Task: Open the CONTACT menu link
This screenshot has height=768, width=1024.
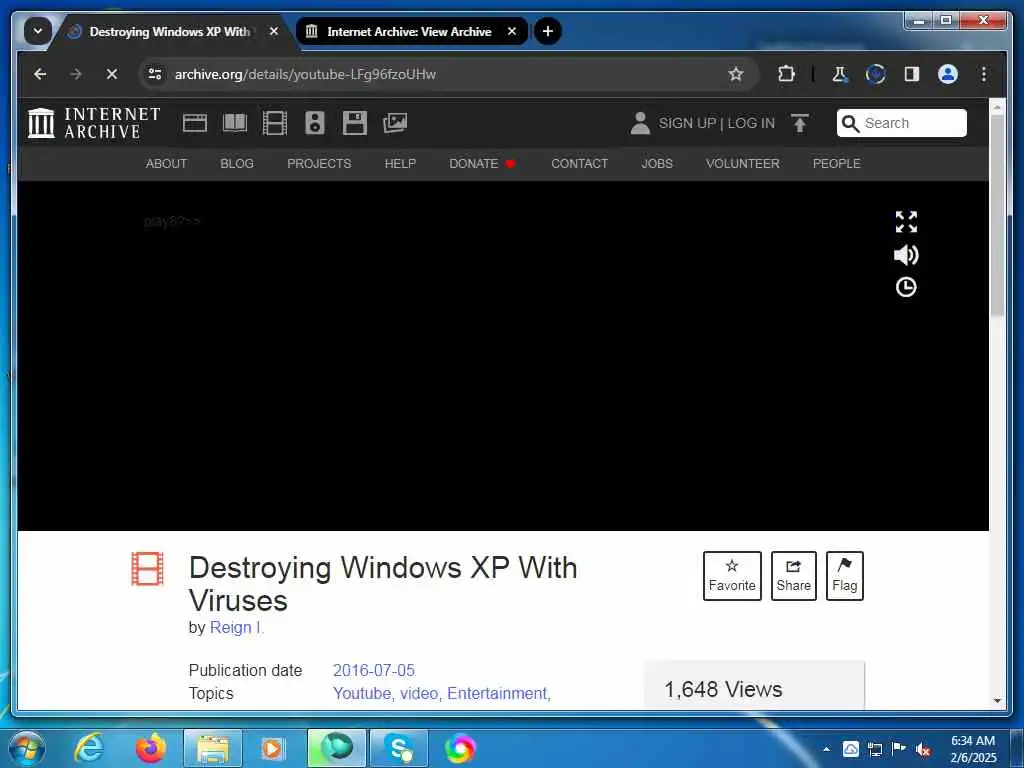Action: (x=579, y=163)
